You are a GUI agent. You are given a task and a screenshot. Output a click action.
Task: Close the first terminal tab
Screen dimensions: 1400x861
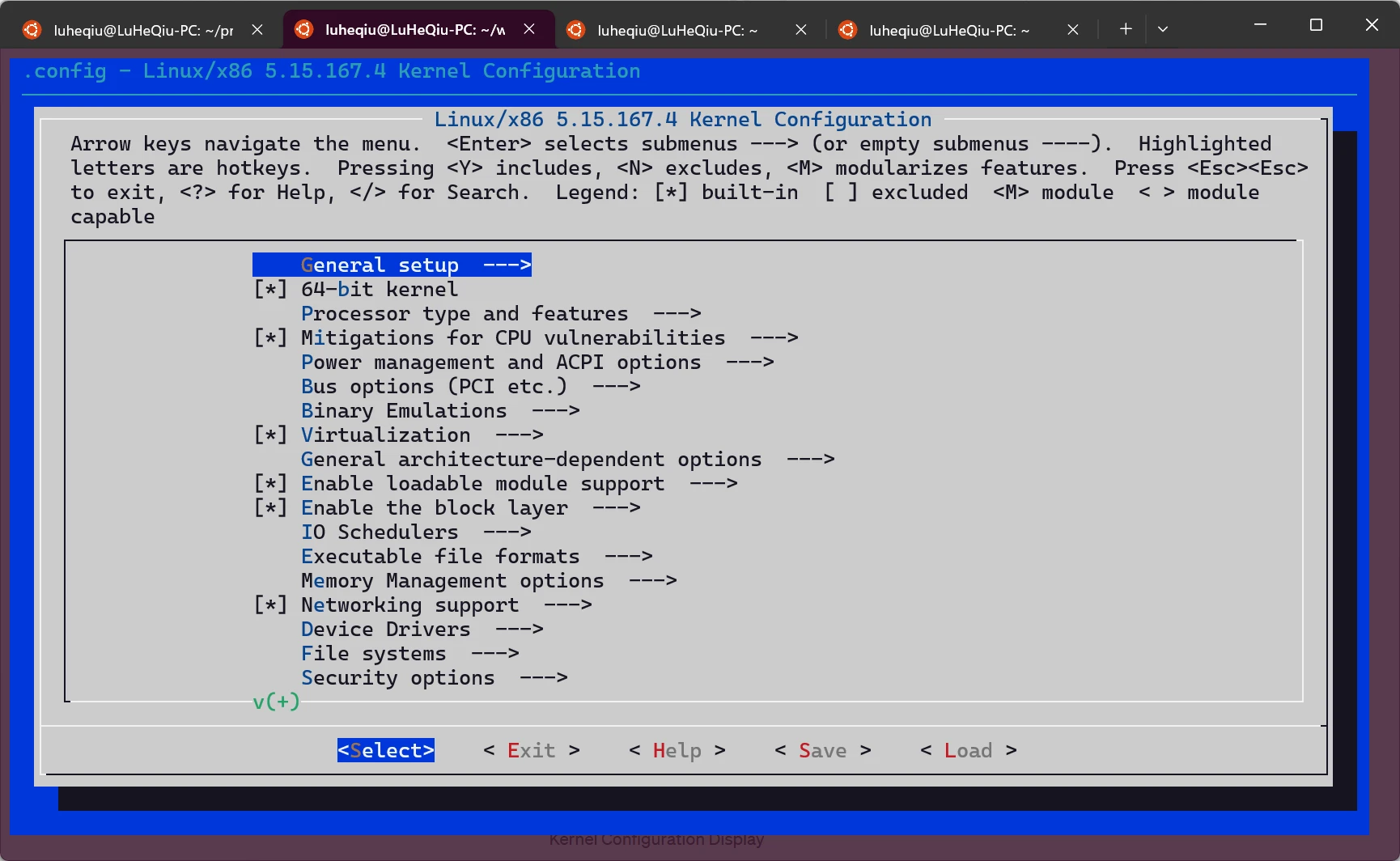point(257,30)
